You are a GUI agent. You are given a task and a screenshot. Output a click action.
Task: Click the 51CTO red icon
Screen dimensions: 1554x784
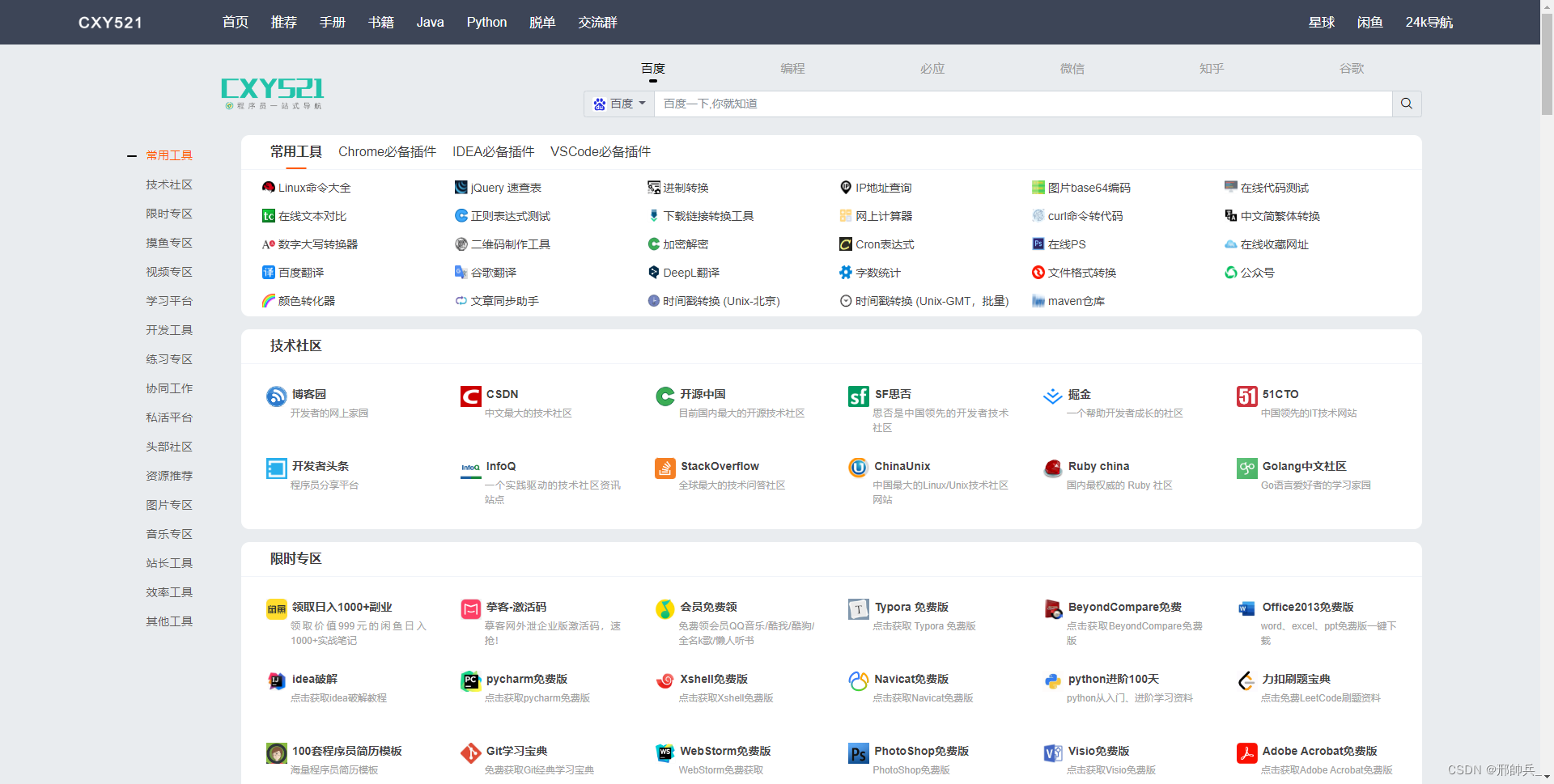(x=1247, y=396)
